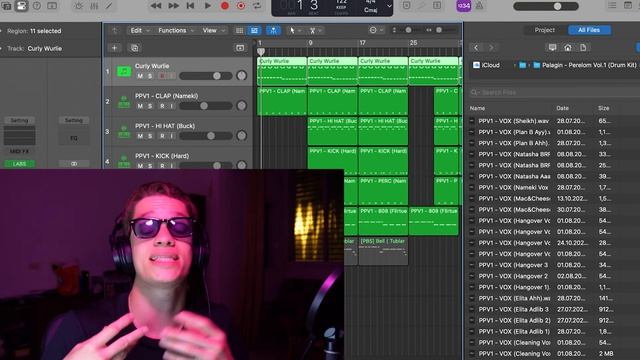Image resolution: width=640 pixels, height=360 pixels.
Task: Click the Add Track plus button
Action: 114,48
